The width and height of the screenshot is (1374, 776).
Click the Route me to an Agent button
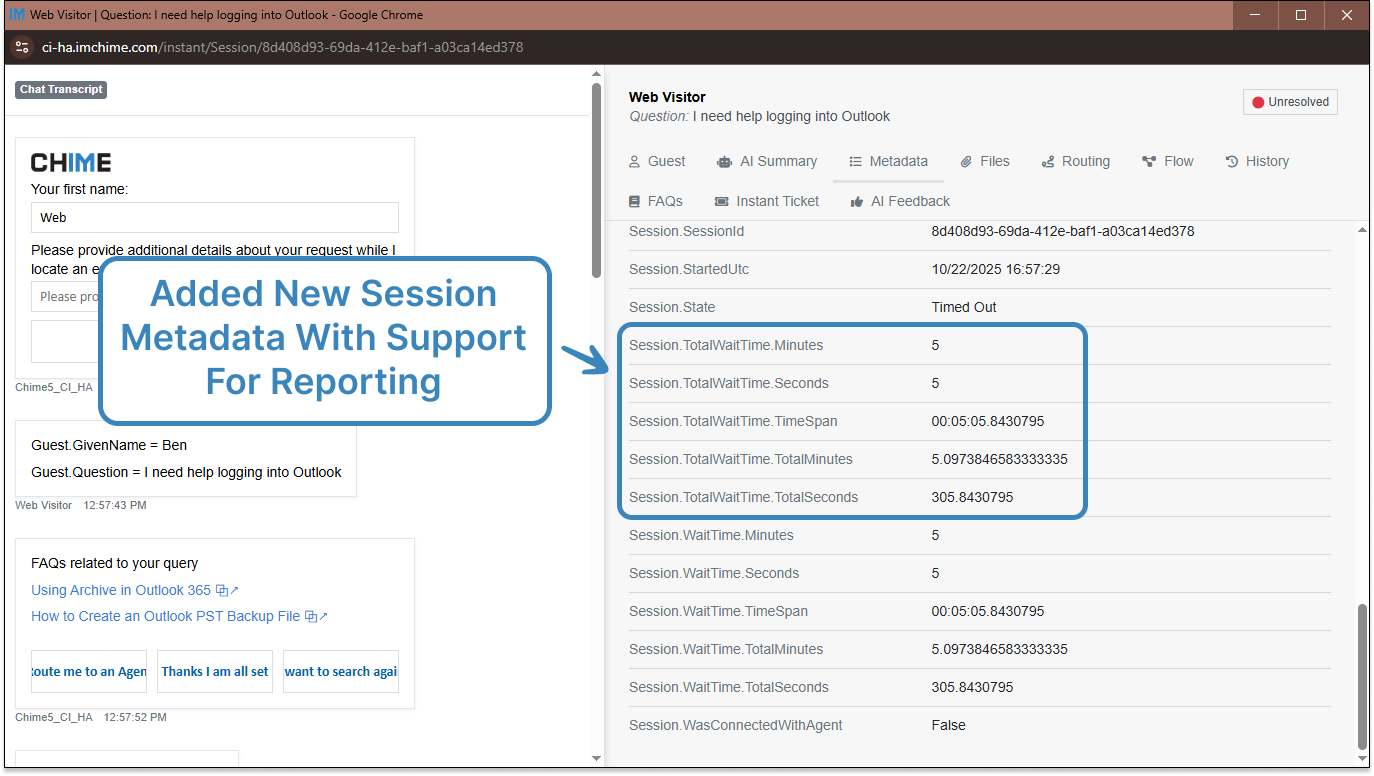(x=89, y=672)
